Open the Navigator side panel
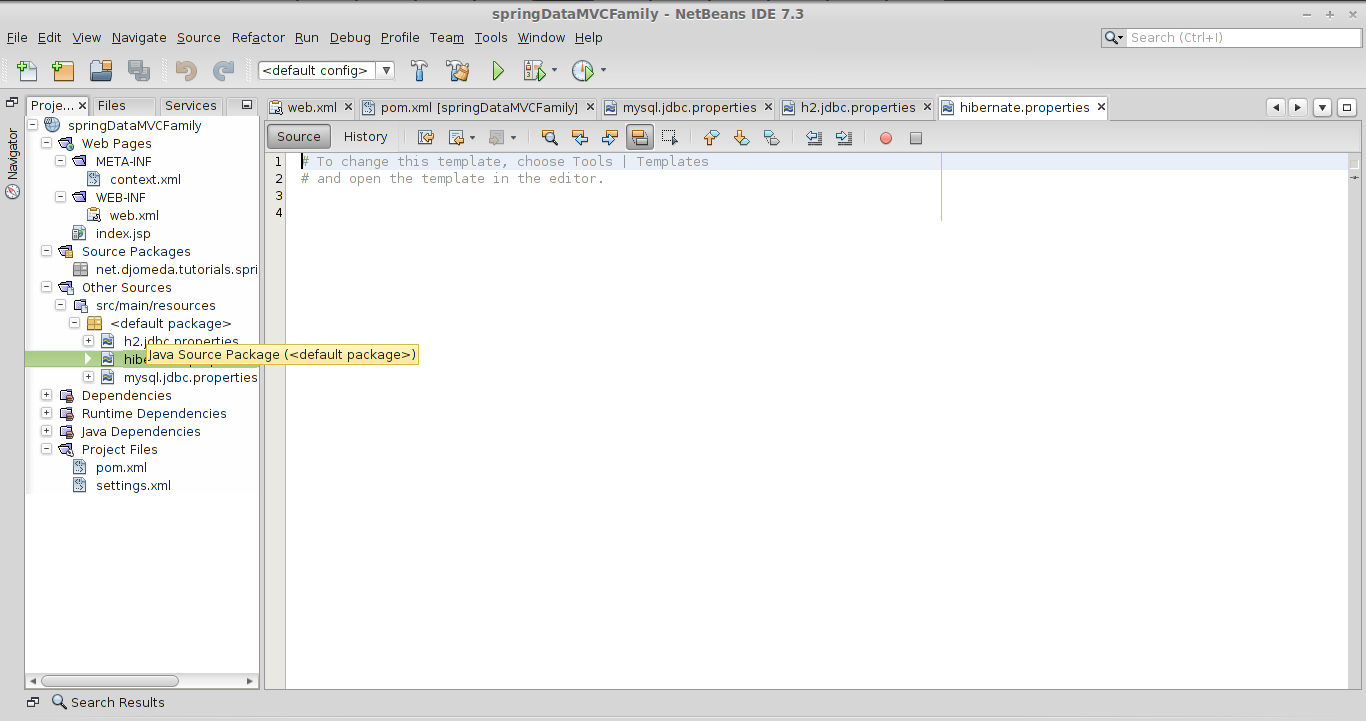 13,162
